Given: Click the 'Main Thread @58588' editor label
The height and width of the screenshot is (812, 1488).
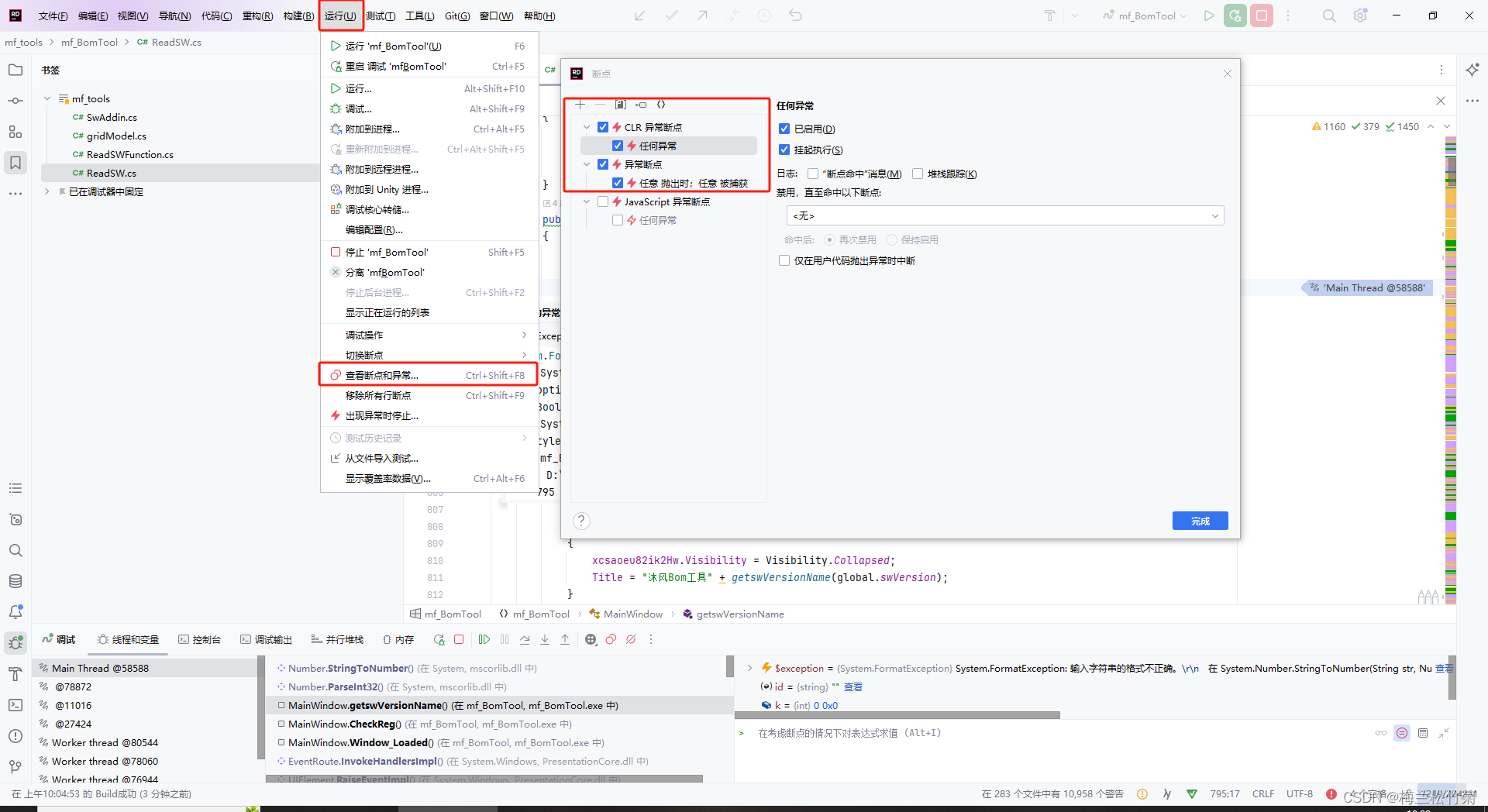Looking at the screenshot, I should 1367,287.
